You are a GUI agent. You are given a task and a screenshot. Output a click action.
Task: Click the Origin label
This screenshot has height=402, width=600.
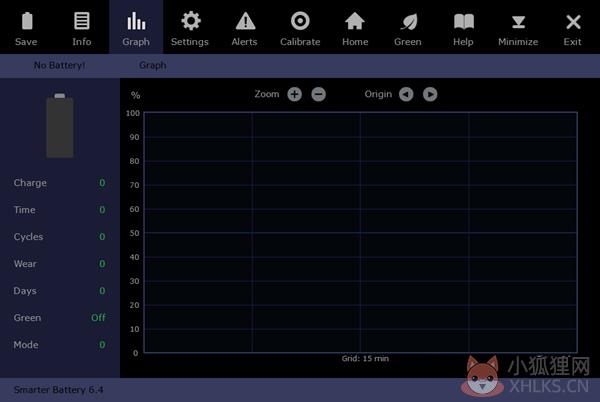coord(378,94)
